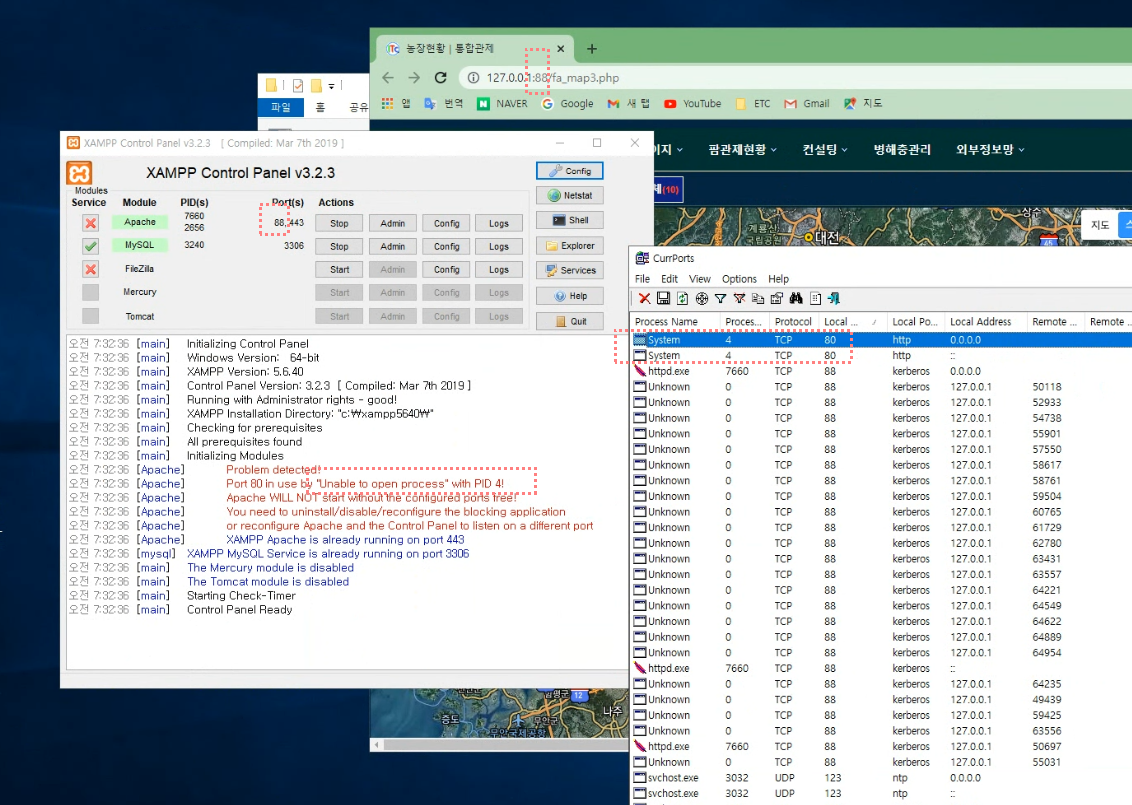
Task: Click the map page horizontal scrollbar
Action: click(500, 744)
